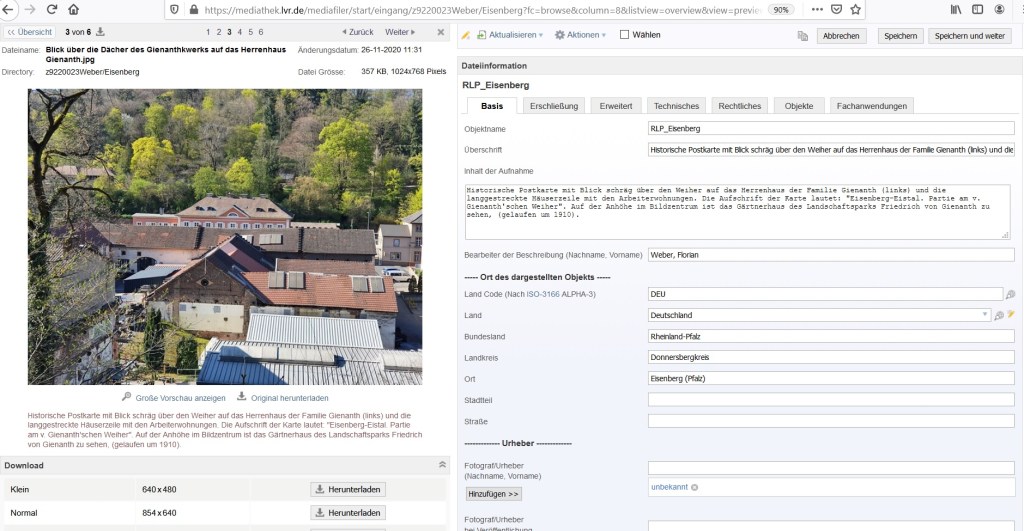
Task: Click the Stadtteil input field
Action: click(831, 399)
